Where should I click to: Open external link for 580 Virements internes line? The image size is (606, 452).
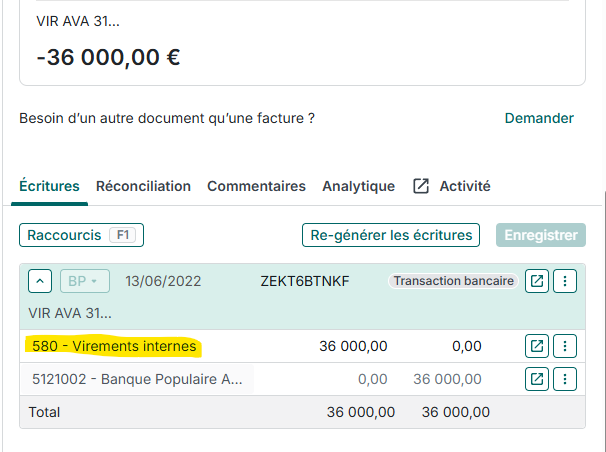[537, 346]
